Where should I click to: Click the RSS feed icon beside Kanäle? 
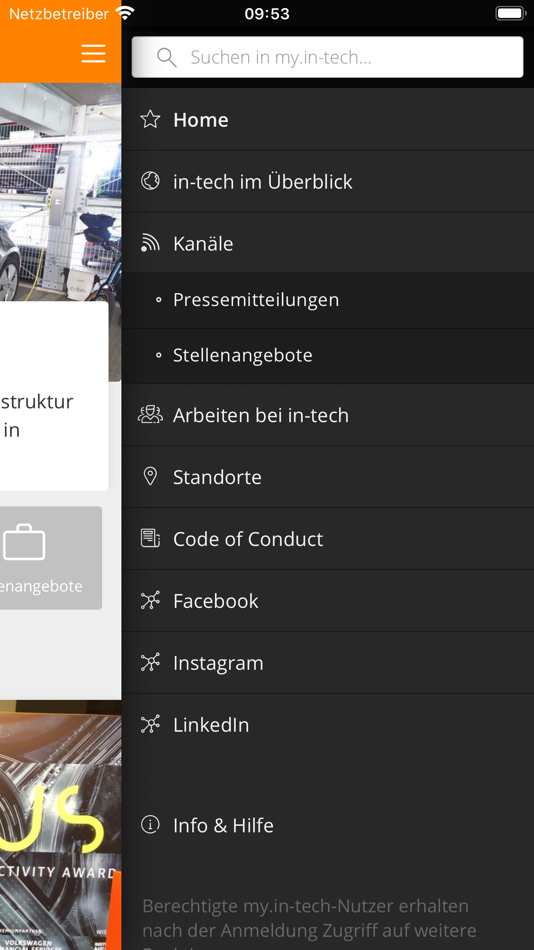tap(150, 242)
